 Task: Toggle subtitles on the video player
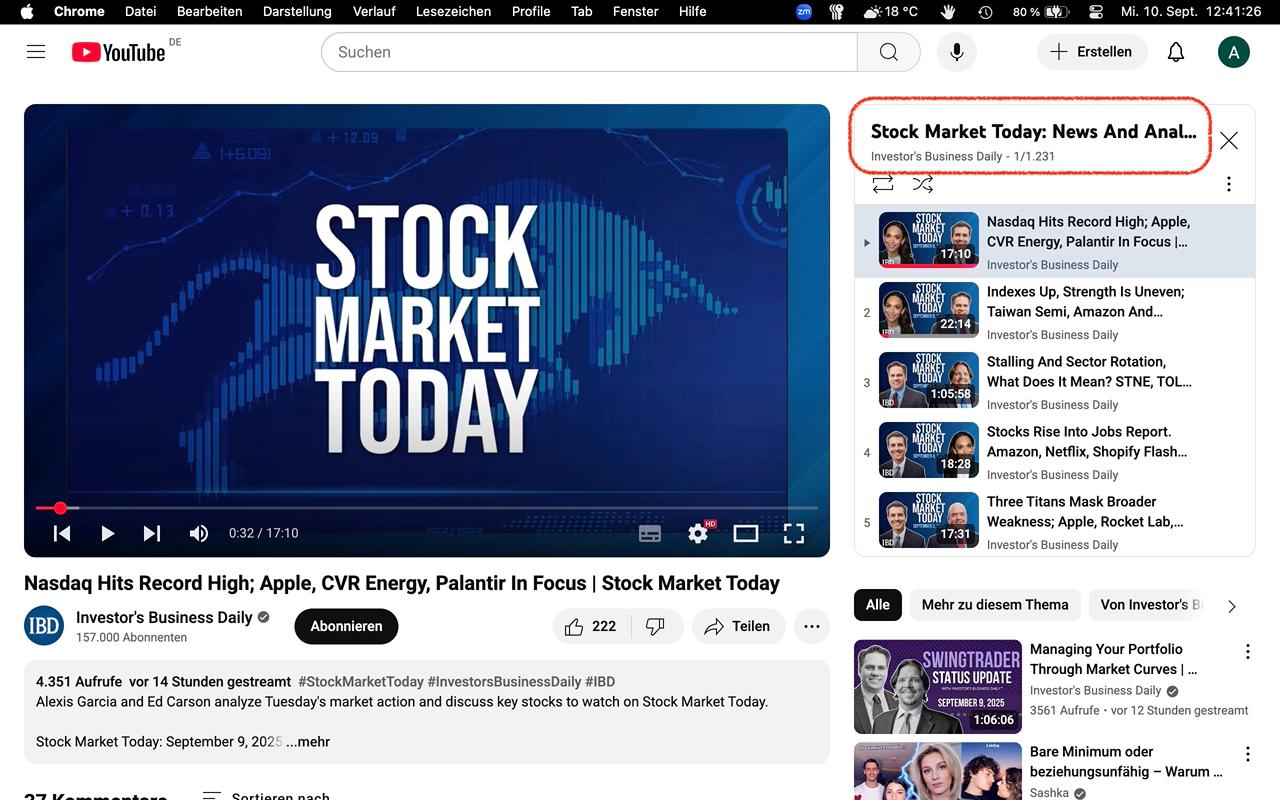click(x=650, y=533)
